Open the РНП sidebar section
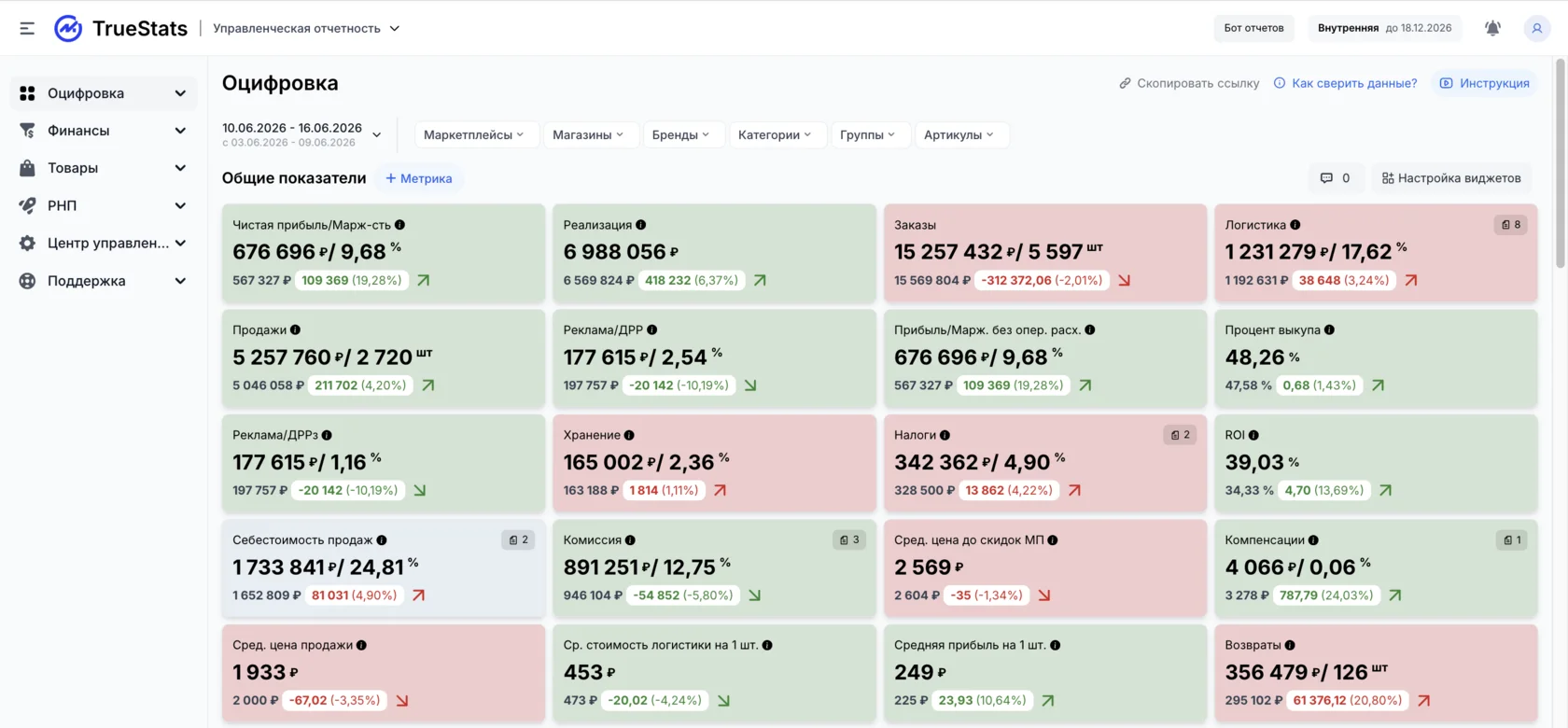Image resolution: width=1568 pixels, height=728 pixels. tap(103, 205)
